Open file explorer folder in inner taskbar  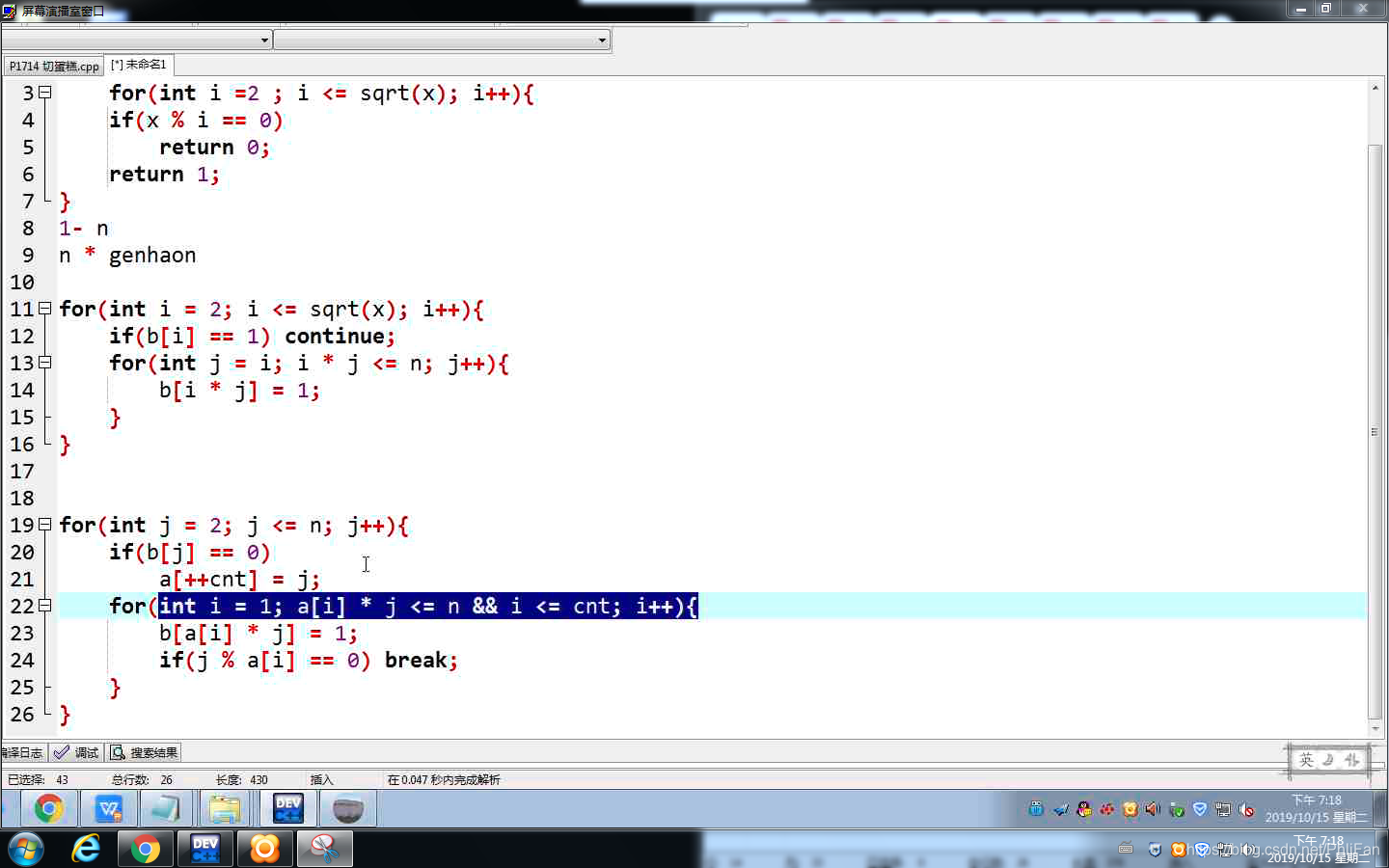[x=225, y=808]
